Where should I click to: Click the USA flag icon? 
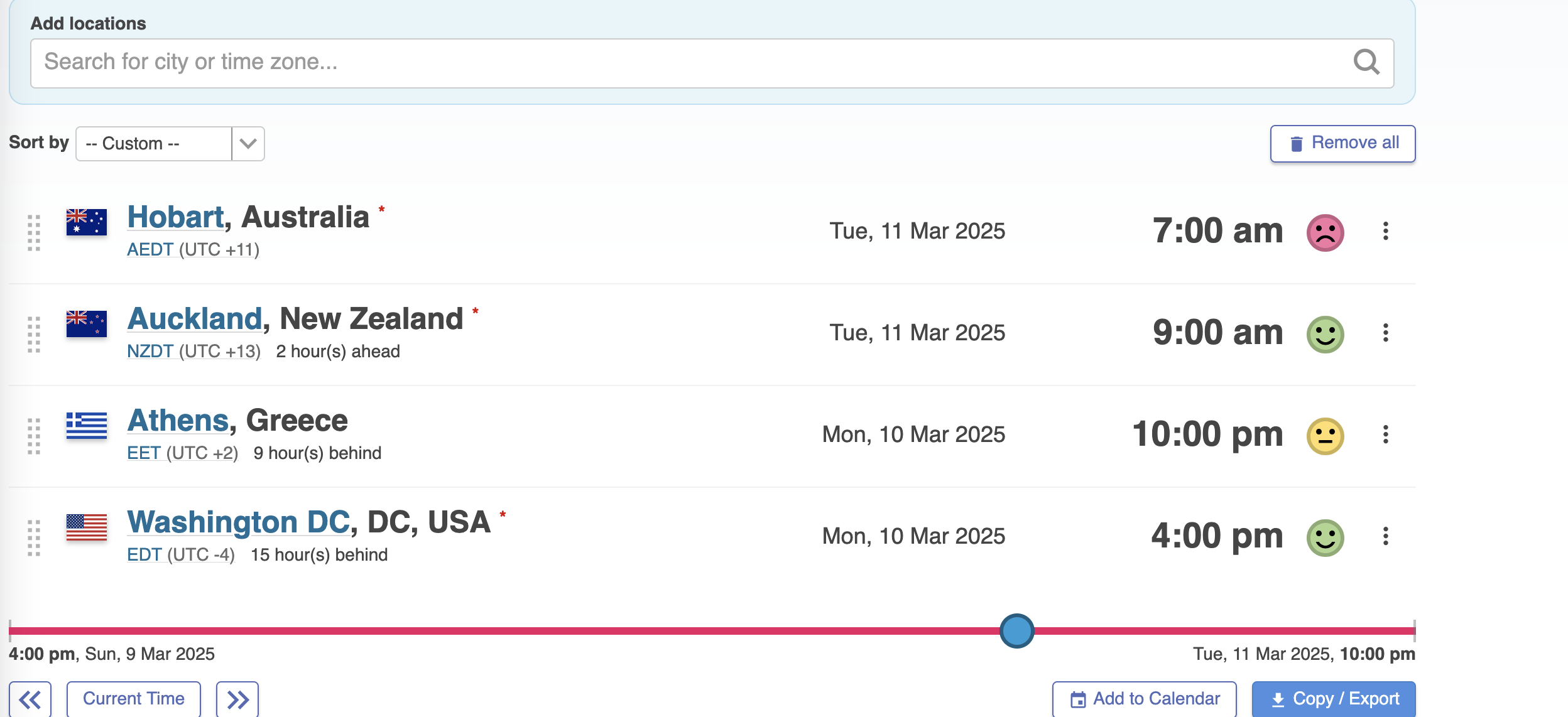[x=87, y=527]
